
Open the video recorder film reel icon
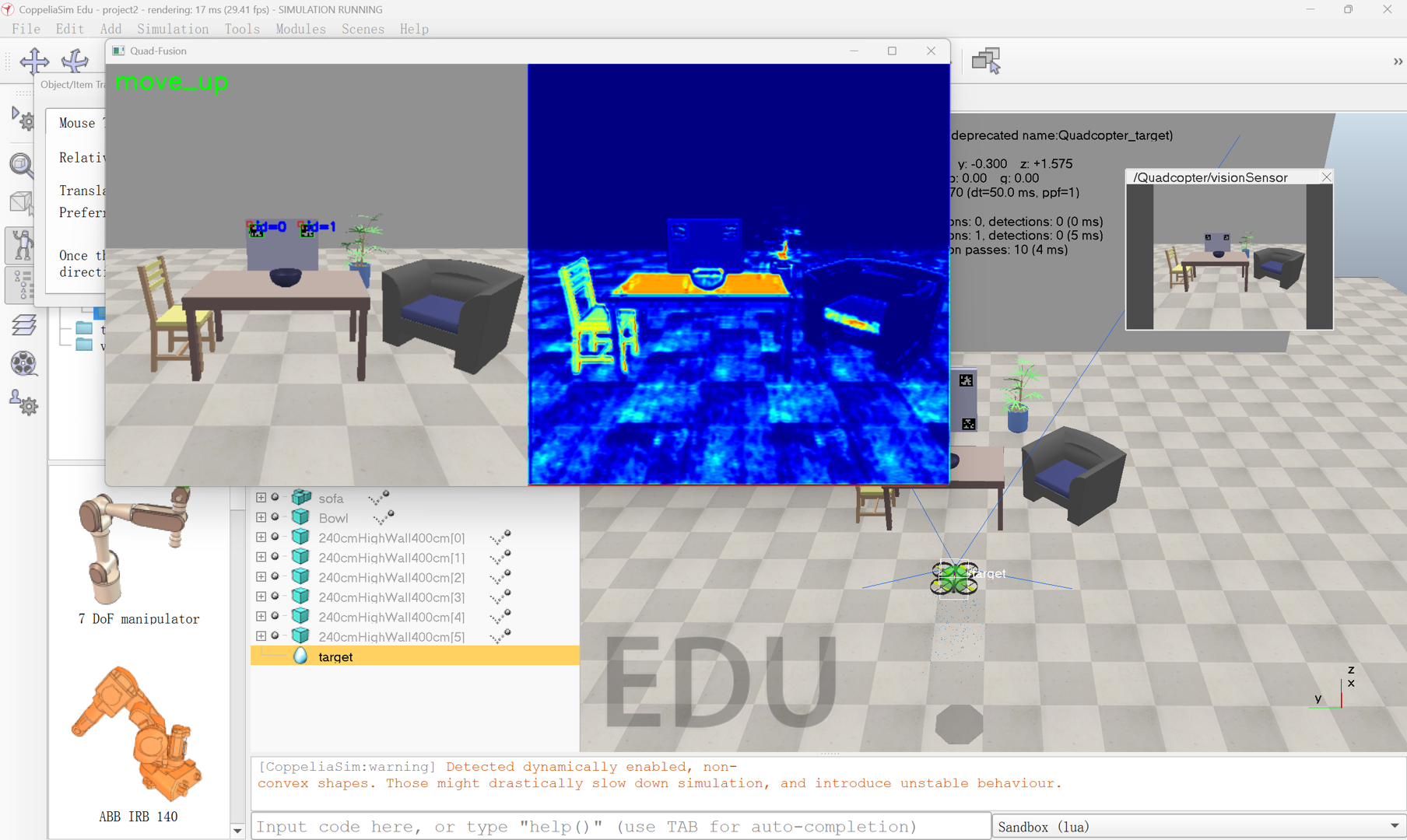[x=23, y=363]
